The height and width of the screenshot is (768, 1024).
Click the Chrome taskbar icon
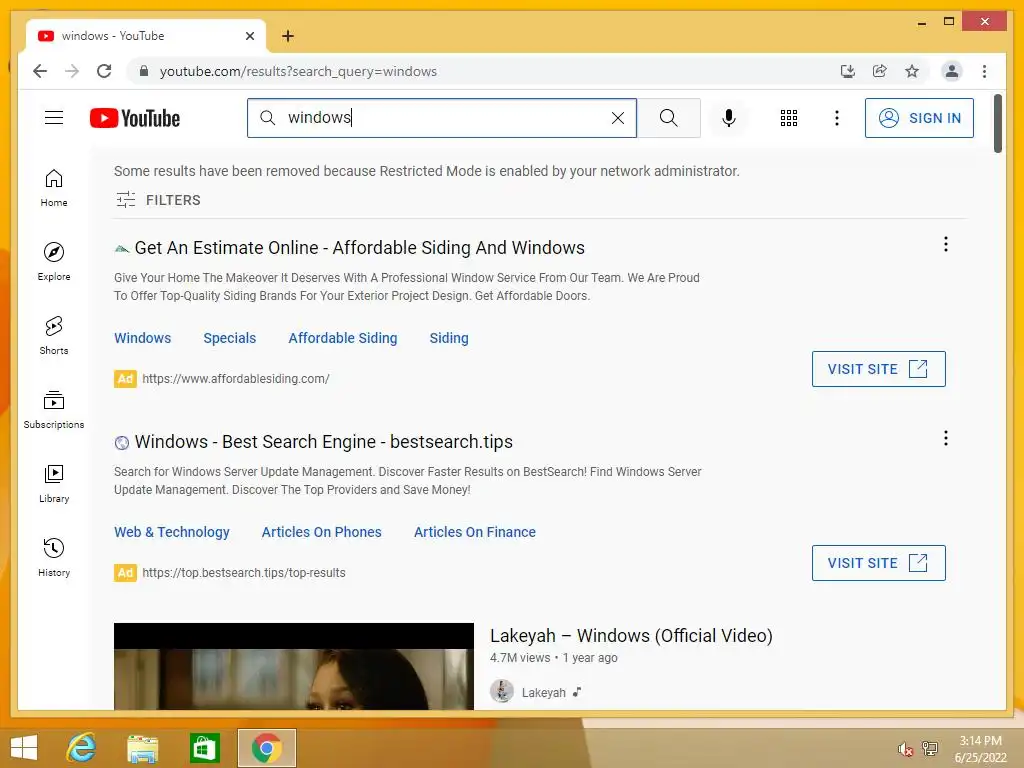[x=266, y=748]
